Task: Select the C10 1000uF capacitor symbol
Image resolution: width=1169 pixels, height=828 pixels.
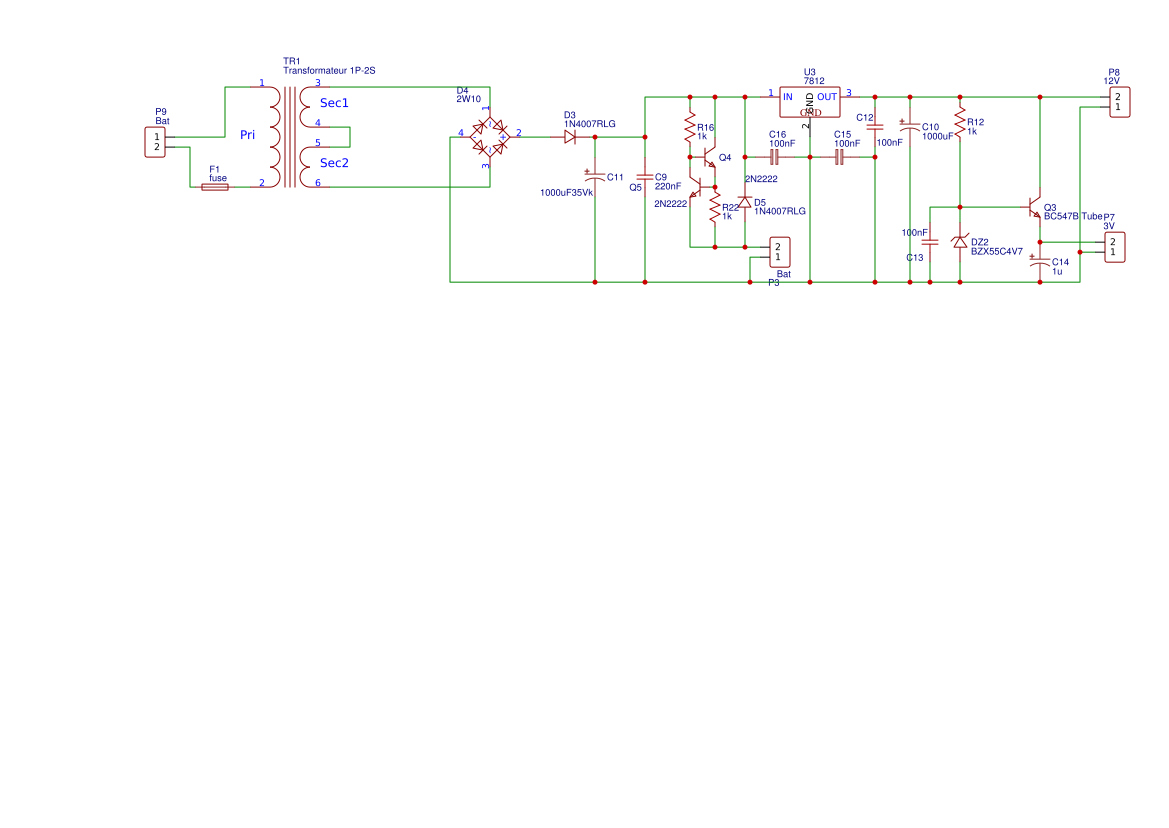Action: [x=910, y=126]
